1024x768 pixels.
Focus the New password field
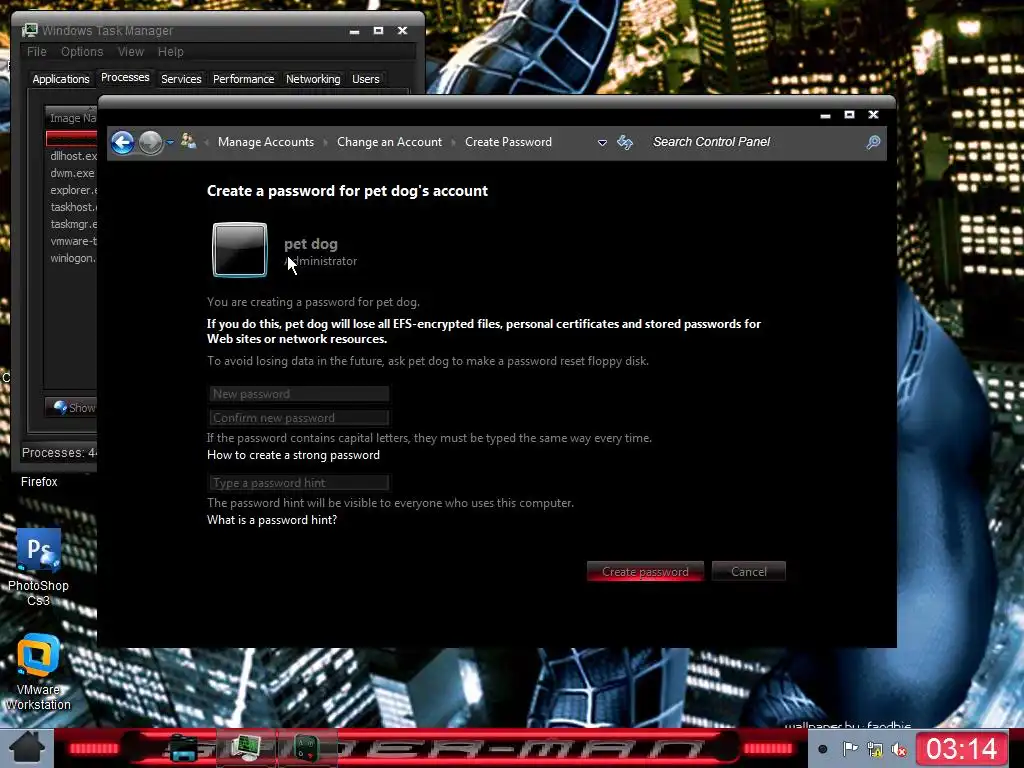[x=299, y=394]
